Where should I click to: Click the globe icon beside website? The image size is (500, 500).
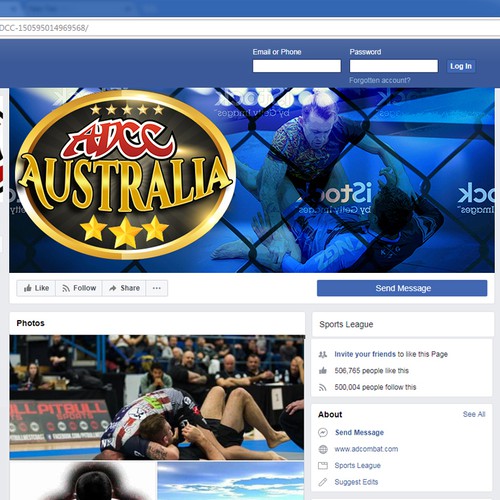pos(323,449)
